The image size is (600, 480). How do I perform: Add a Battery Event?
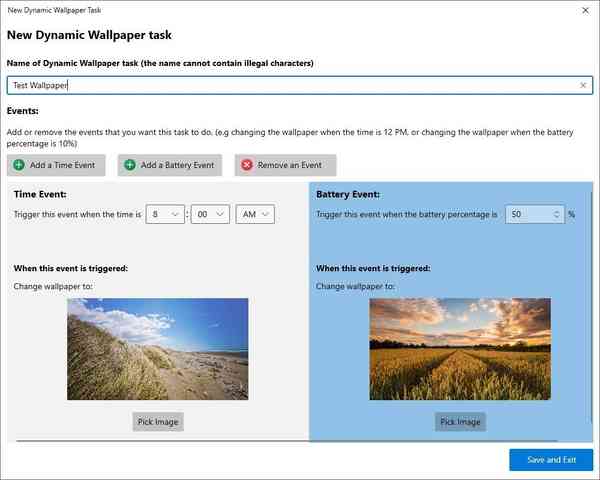click(170, 165)
